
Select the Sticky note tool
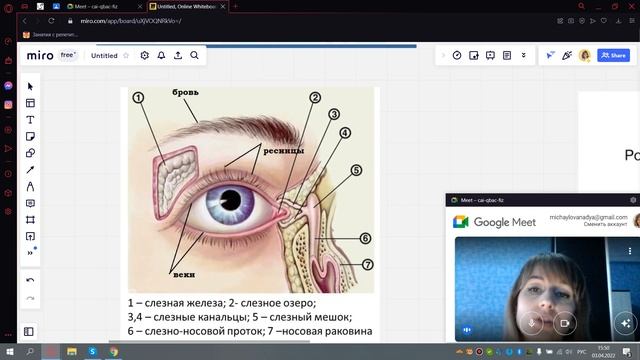click(30, 136)
